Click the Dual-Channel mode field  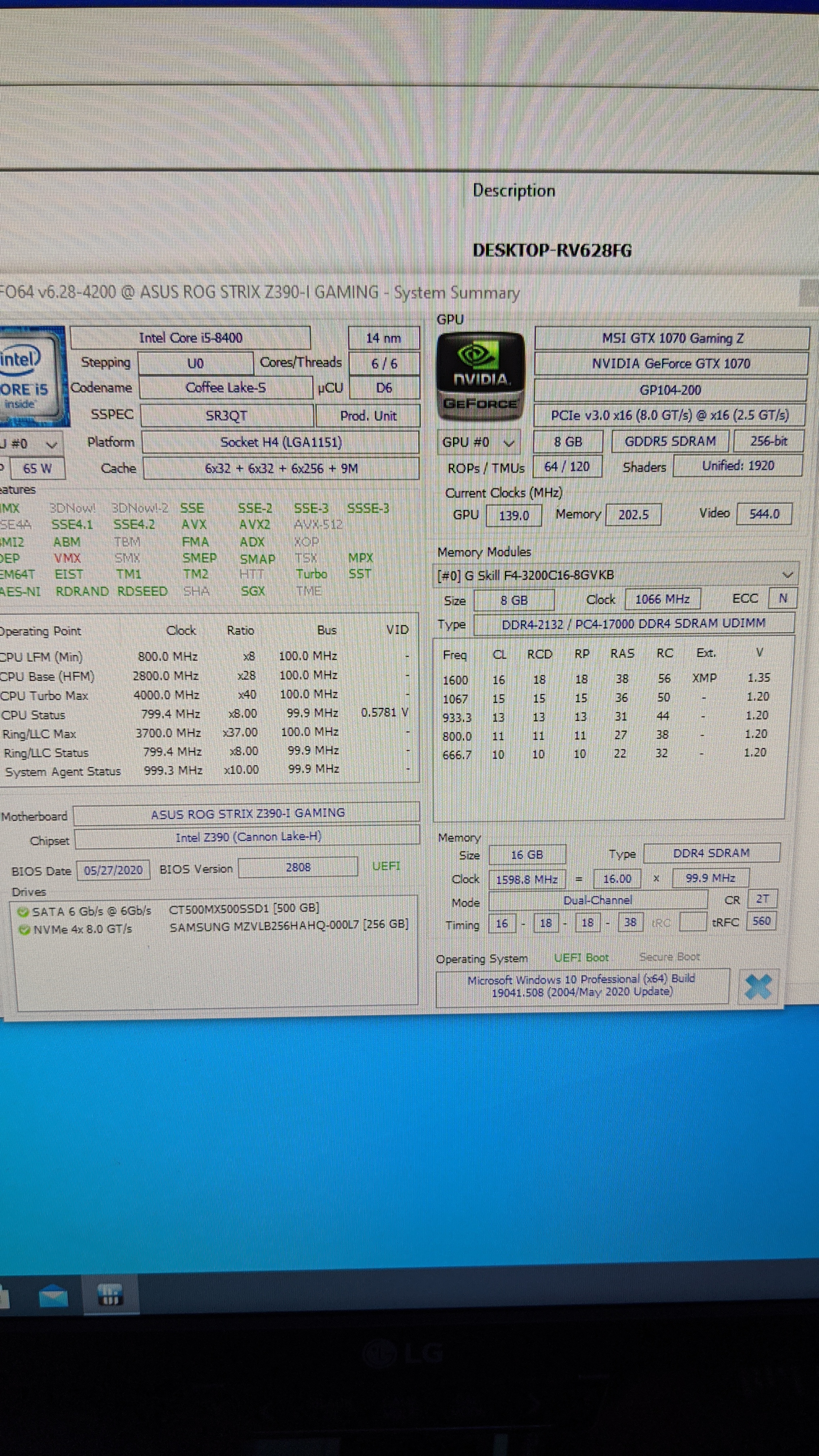(597, 900)
